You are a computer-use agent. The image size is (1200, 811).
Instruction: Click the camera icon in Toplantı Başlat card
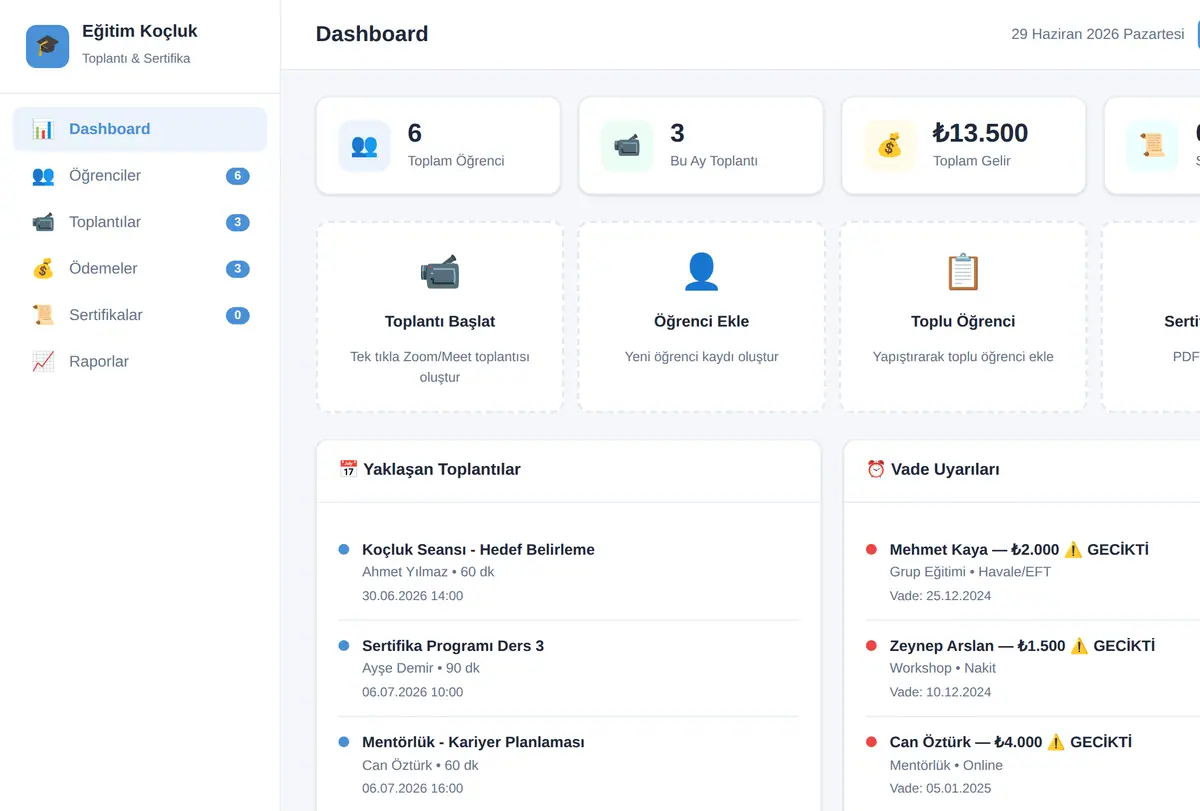tap(440, 271)
